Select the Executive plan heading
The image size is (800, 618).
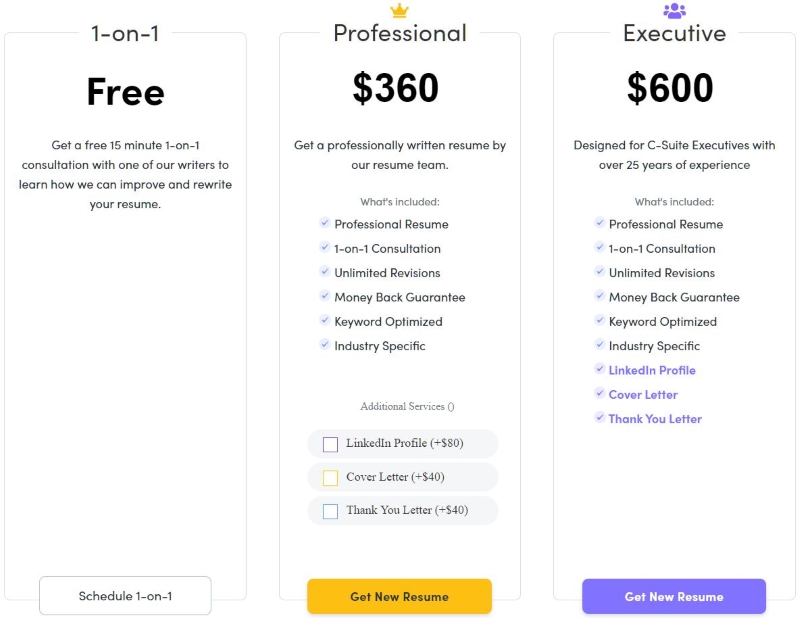pos(674,33)
